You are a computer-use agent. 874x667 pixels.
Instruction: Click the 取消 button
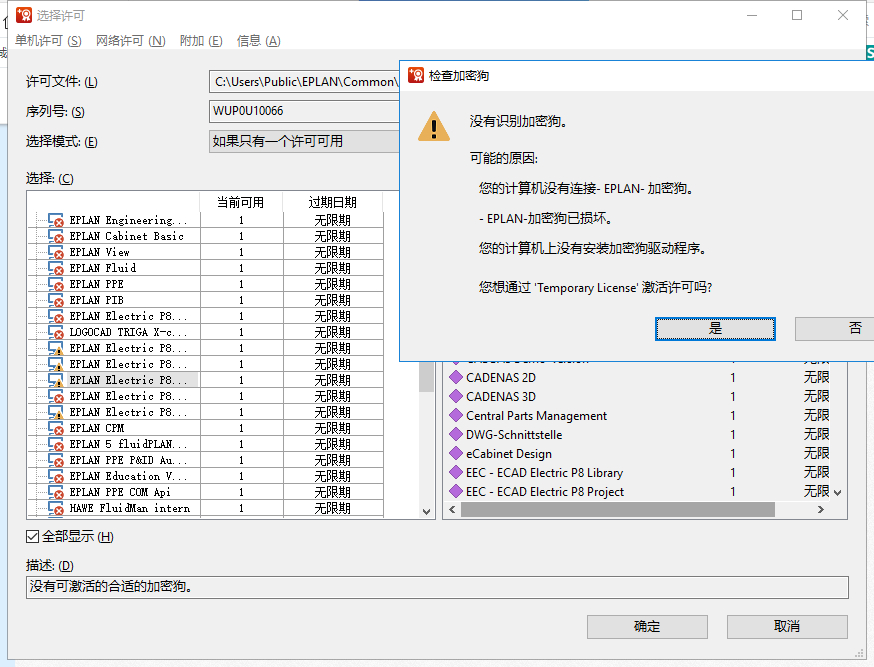pyautogui.click(x=787, y=627)
